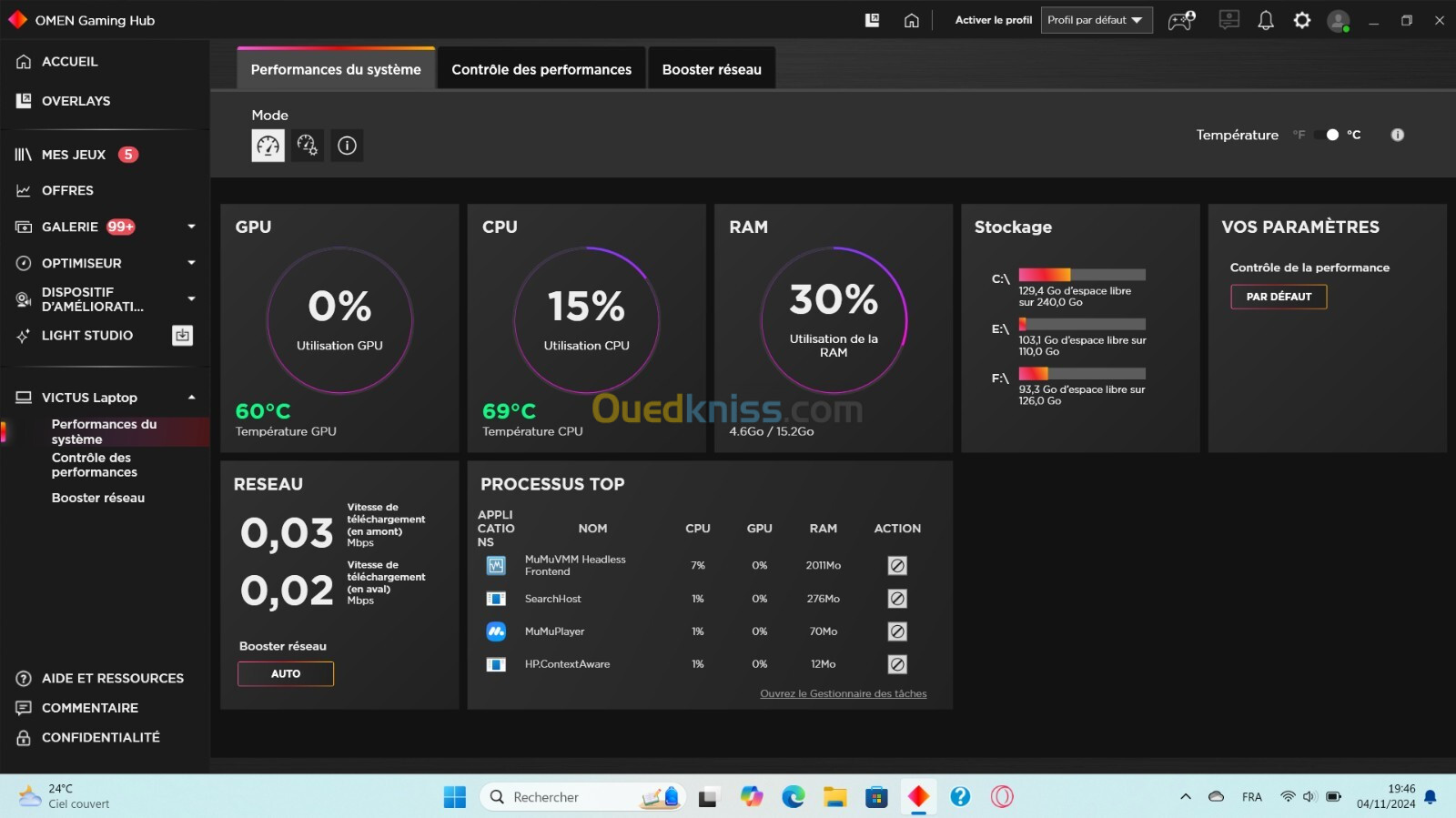Open OVERLAYS in sidebar
The image size is (1456, 818).
(76, 101)
